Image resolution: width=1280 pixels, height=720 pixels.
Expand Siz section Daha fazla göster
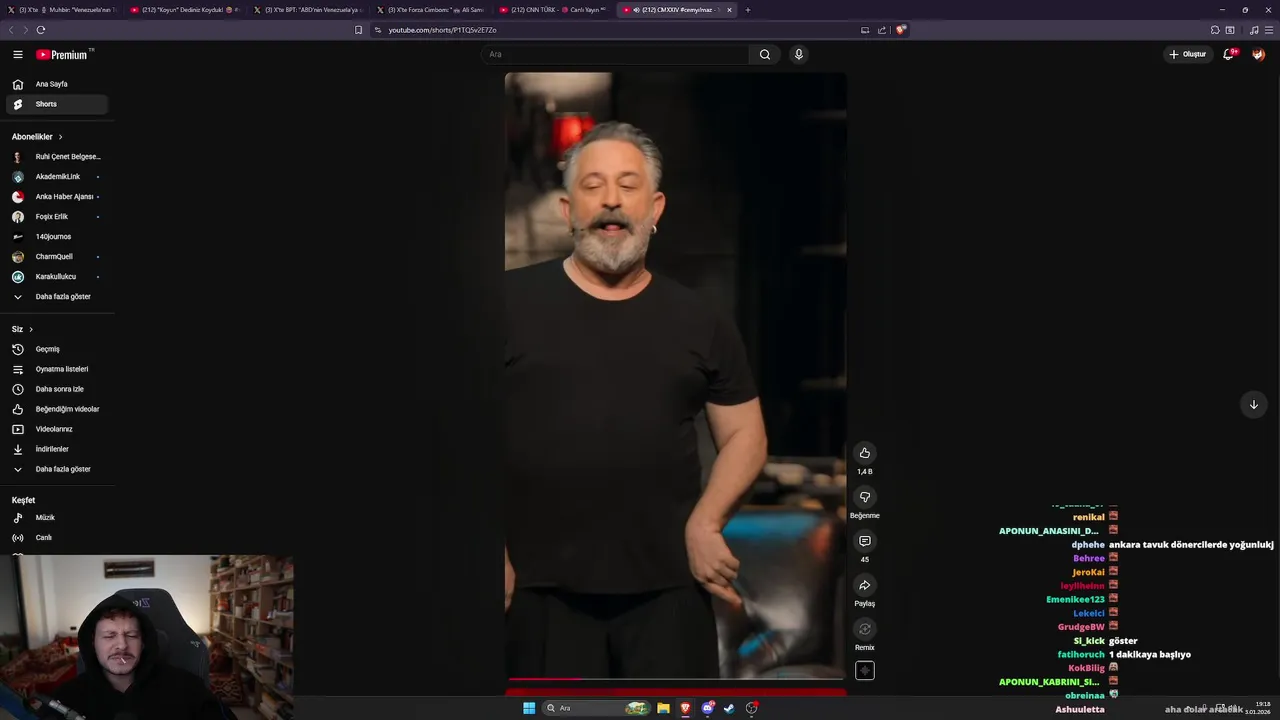click(x=57, y=469)
